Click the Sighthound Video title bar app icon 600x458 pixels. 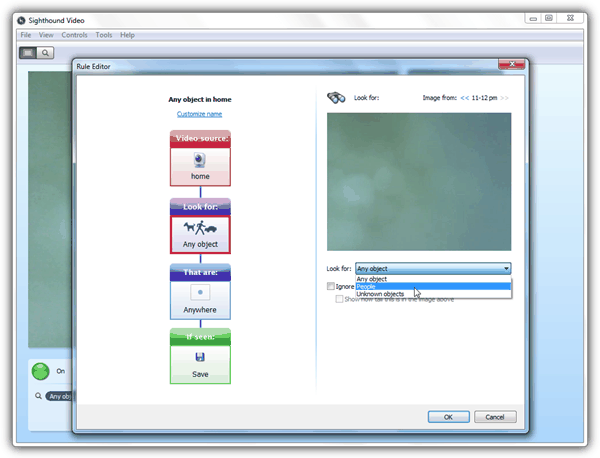21,20
